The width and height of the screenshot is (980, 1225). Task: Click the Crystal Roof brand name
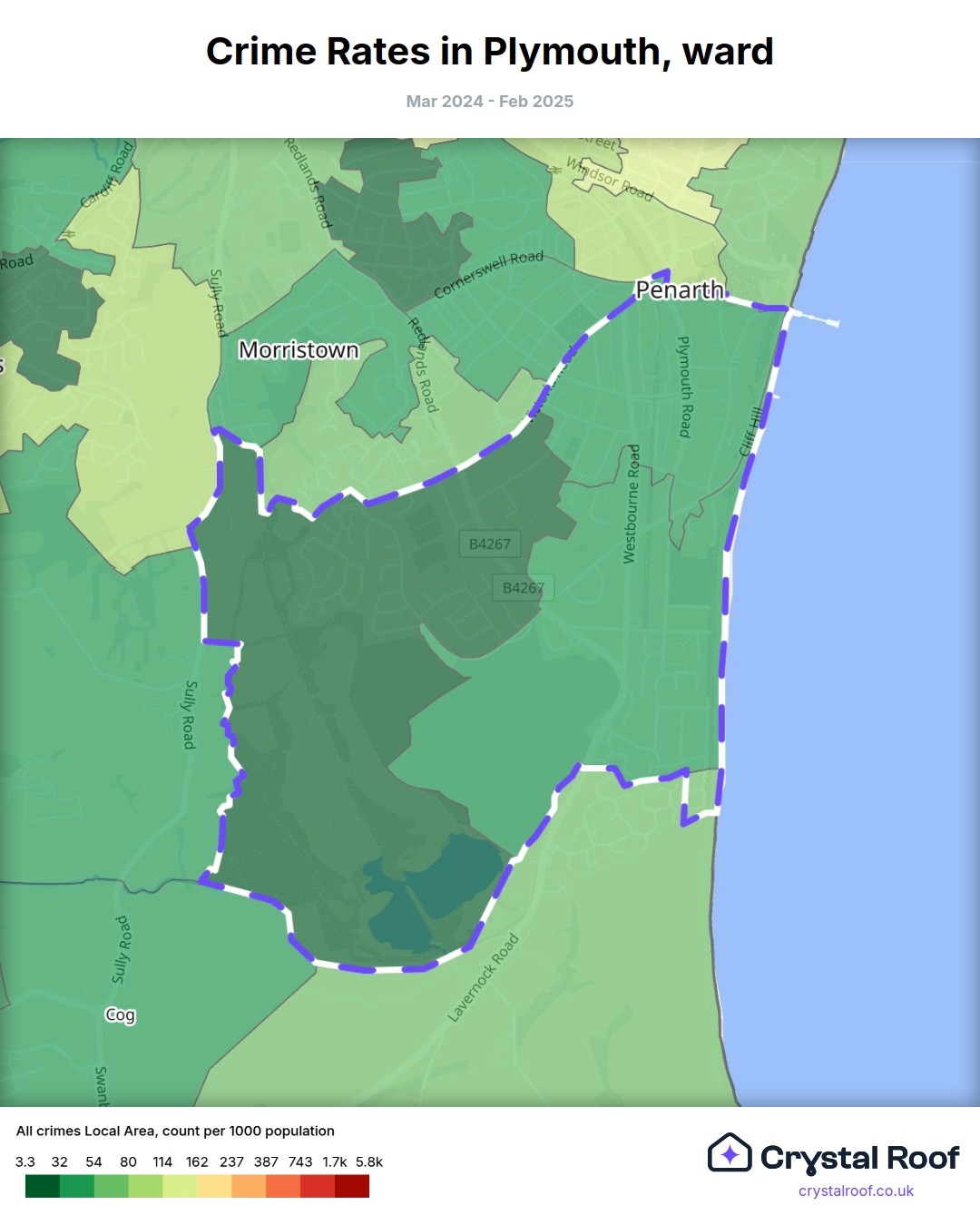pyautogui.click(x=859, y=1158)
